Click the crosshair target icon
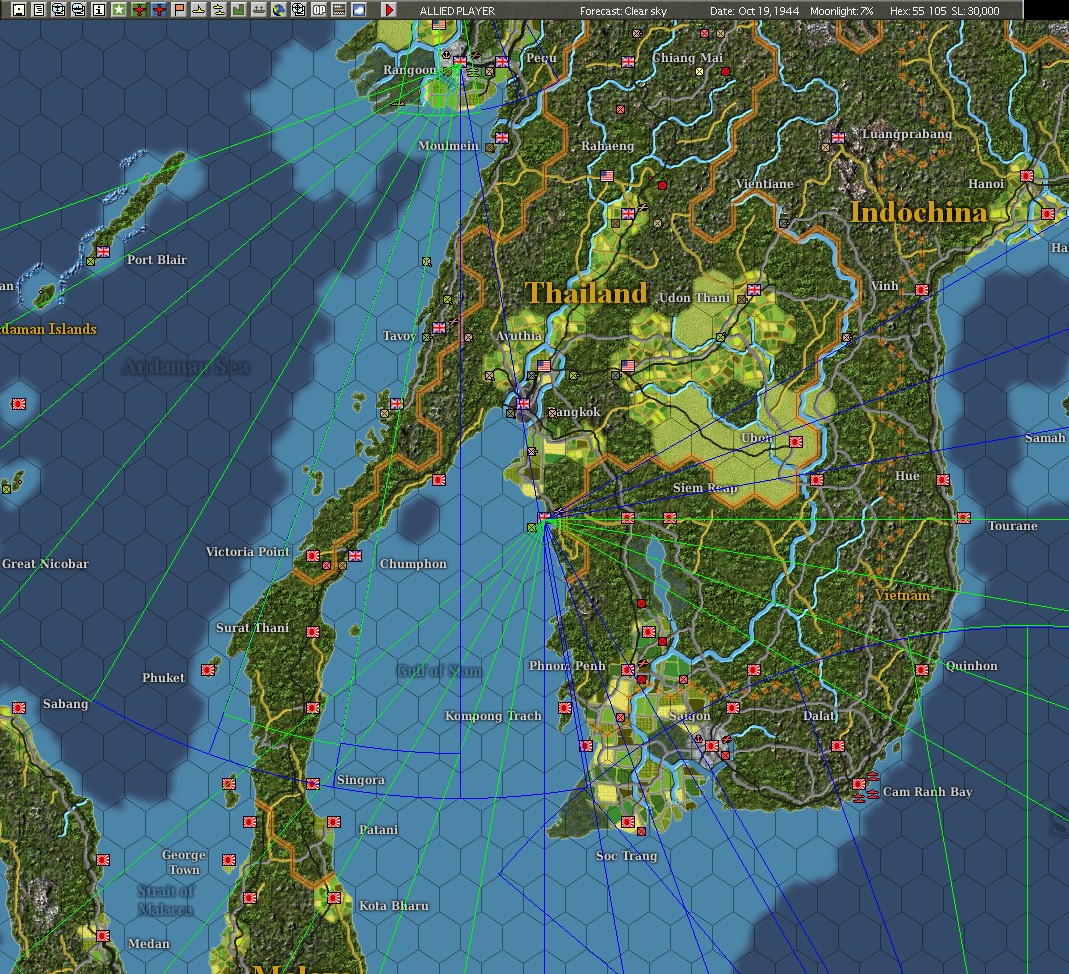 click(x=299, y=10)
